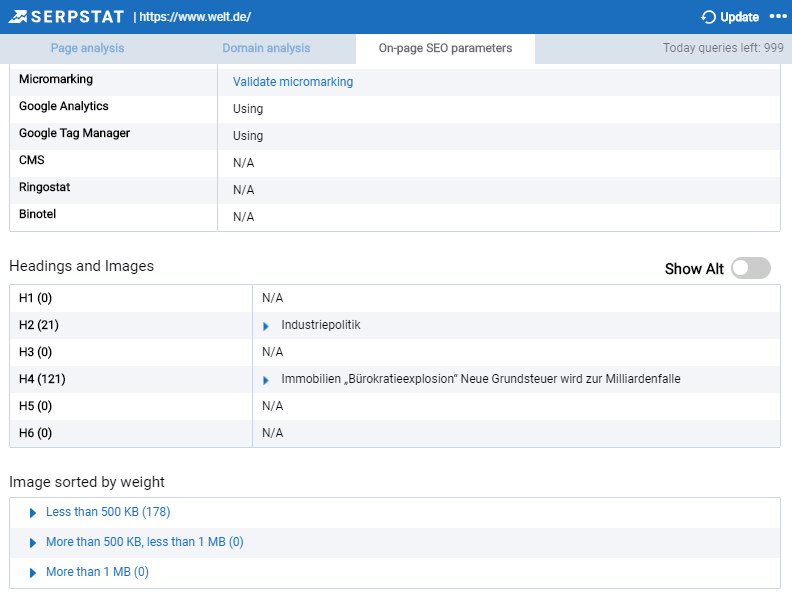Select the H3 (0) row label

[35, 352]
